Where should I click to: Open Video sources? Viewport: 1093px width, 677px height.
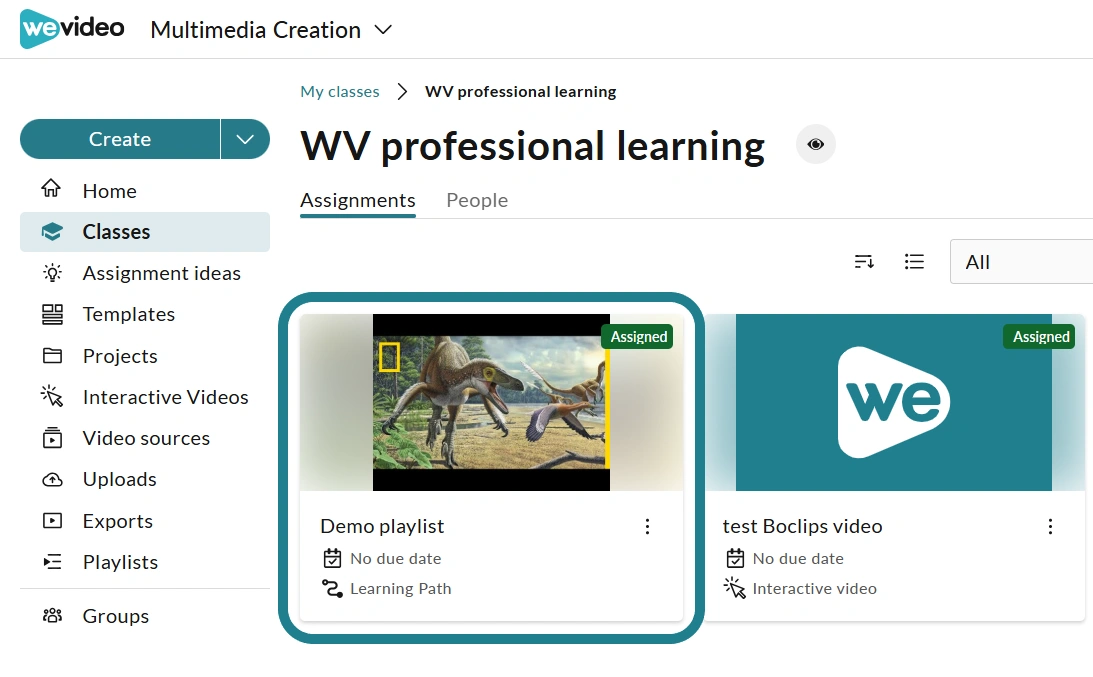145,438
